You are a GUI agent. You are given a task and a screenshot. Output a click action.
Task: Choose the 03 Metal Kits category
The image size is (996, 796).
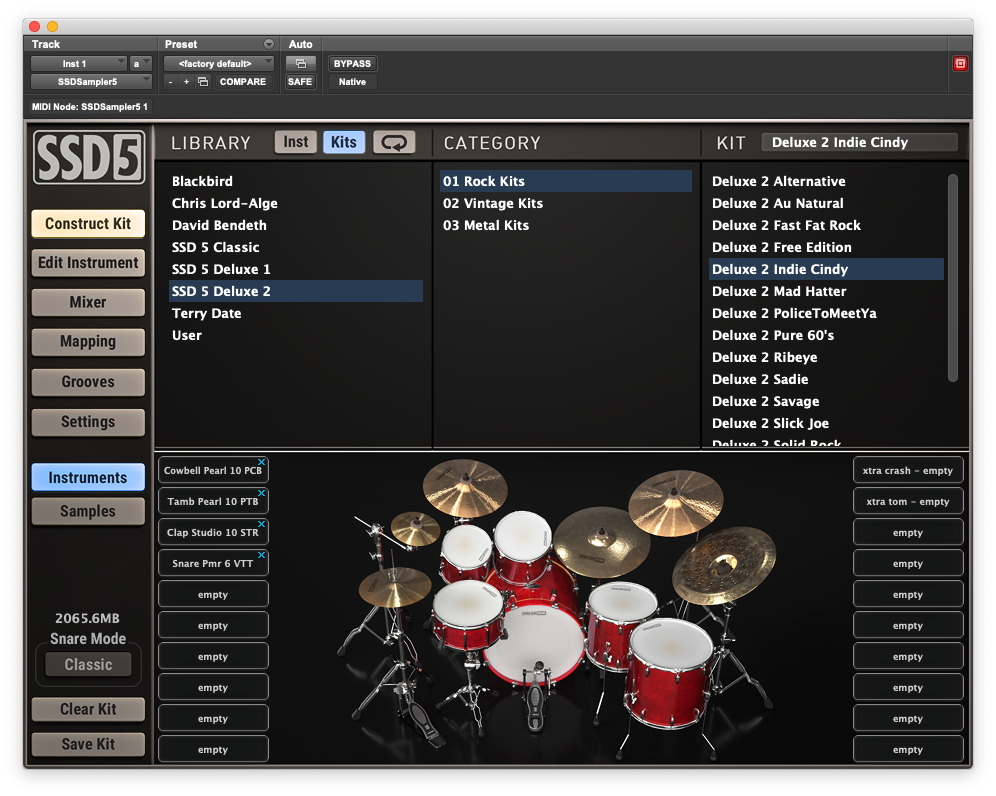(x=566, y=225)
